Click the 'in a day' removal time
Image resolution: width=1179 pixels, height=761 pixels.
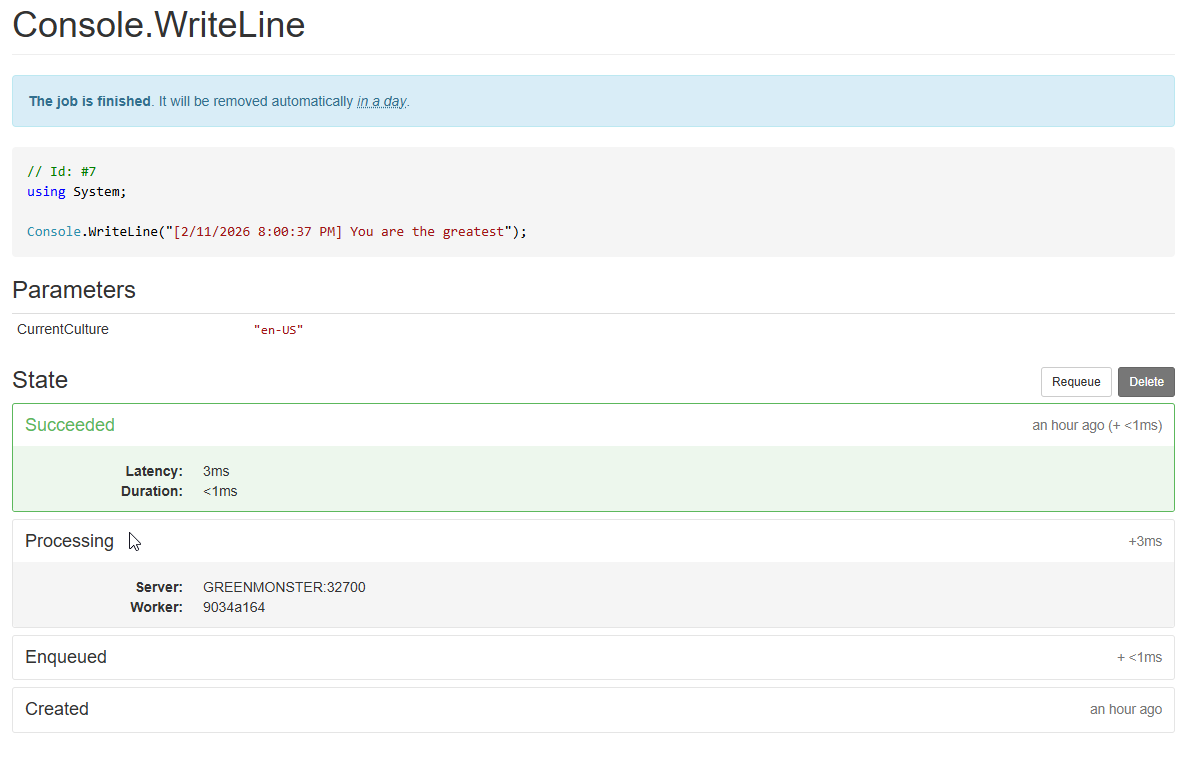(x=381, y=101)
